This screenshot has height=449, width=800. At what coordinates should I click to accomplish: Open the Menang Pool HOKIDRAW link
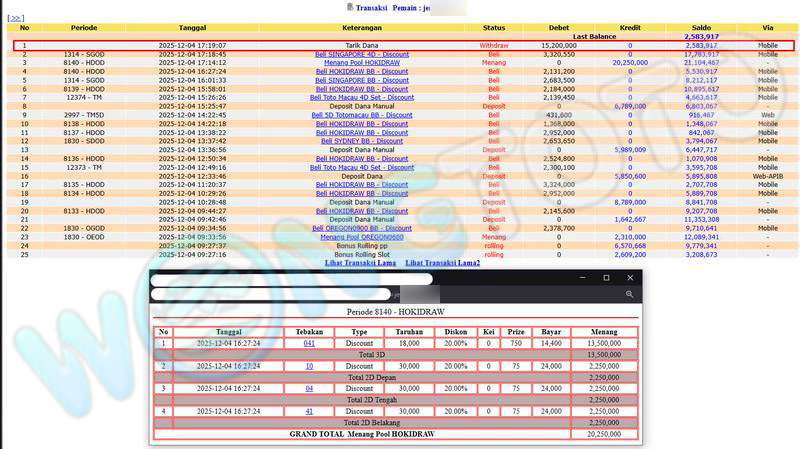coord(361,63)
